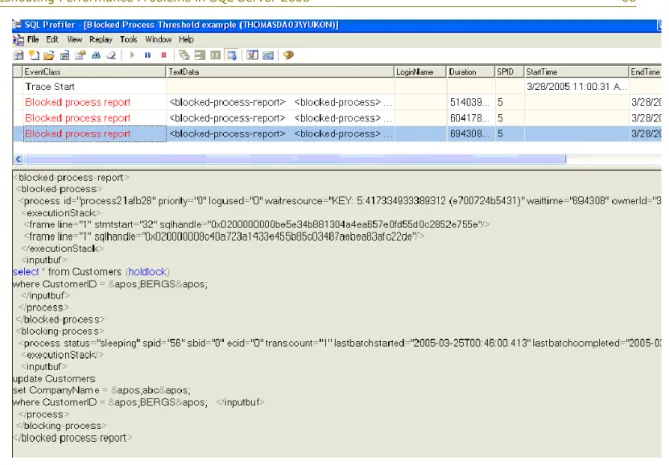Open the Tools menu
Image resolution: width=669 pixels, height=465 pixels.
(x=128, y=40)
